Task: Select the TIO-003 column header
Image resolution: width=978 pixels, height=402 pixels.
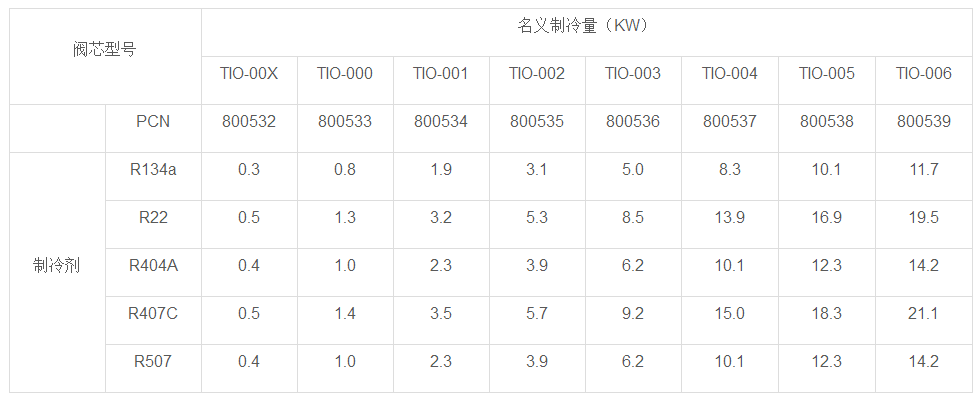Action: [633, 73]
